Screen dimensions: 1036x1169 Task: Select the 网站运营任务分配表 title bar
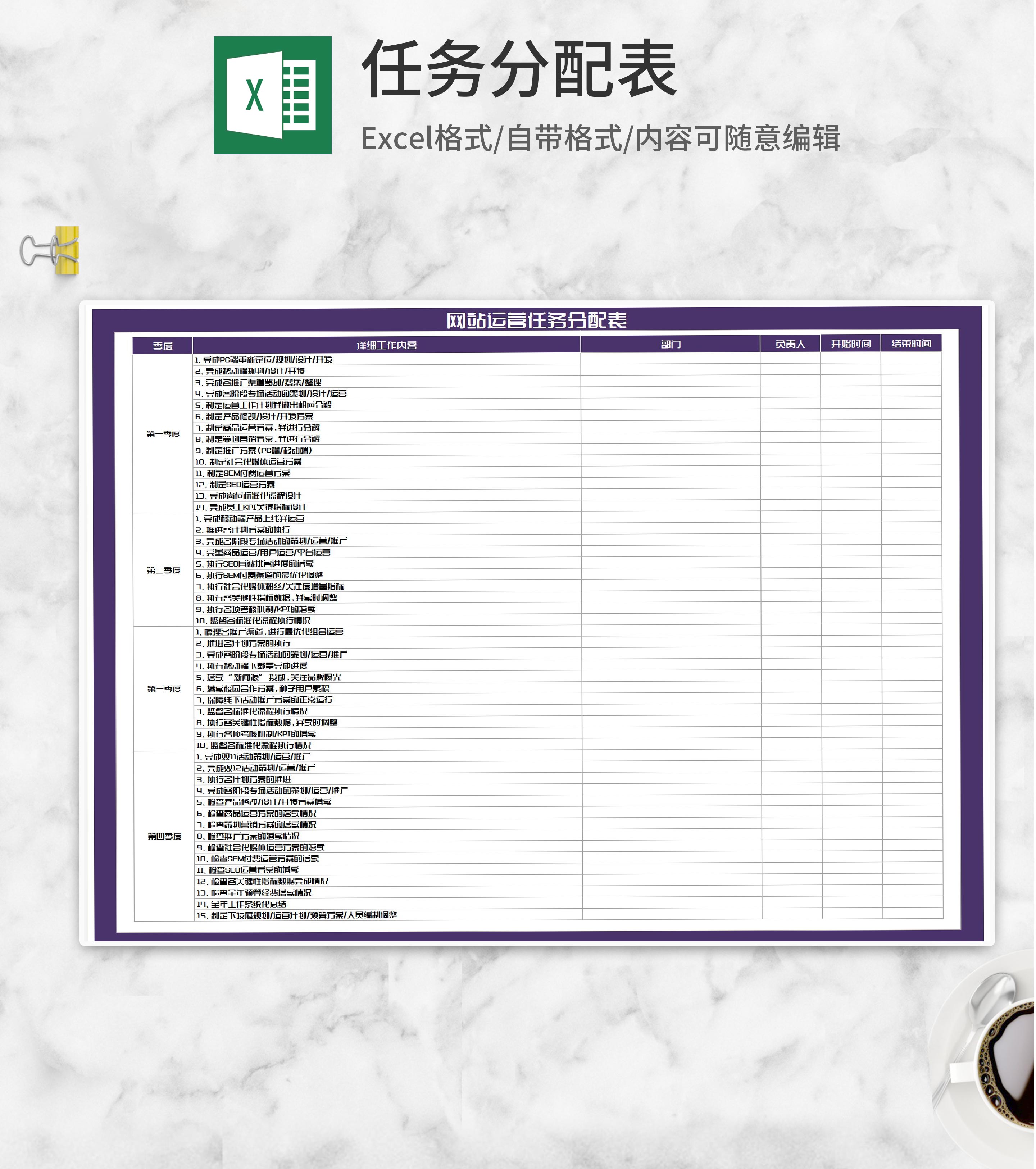(536, 320)
